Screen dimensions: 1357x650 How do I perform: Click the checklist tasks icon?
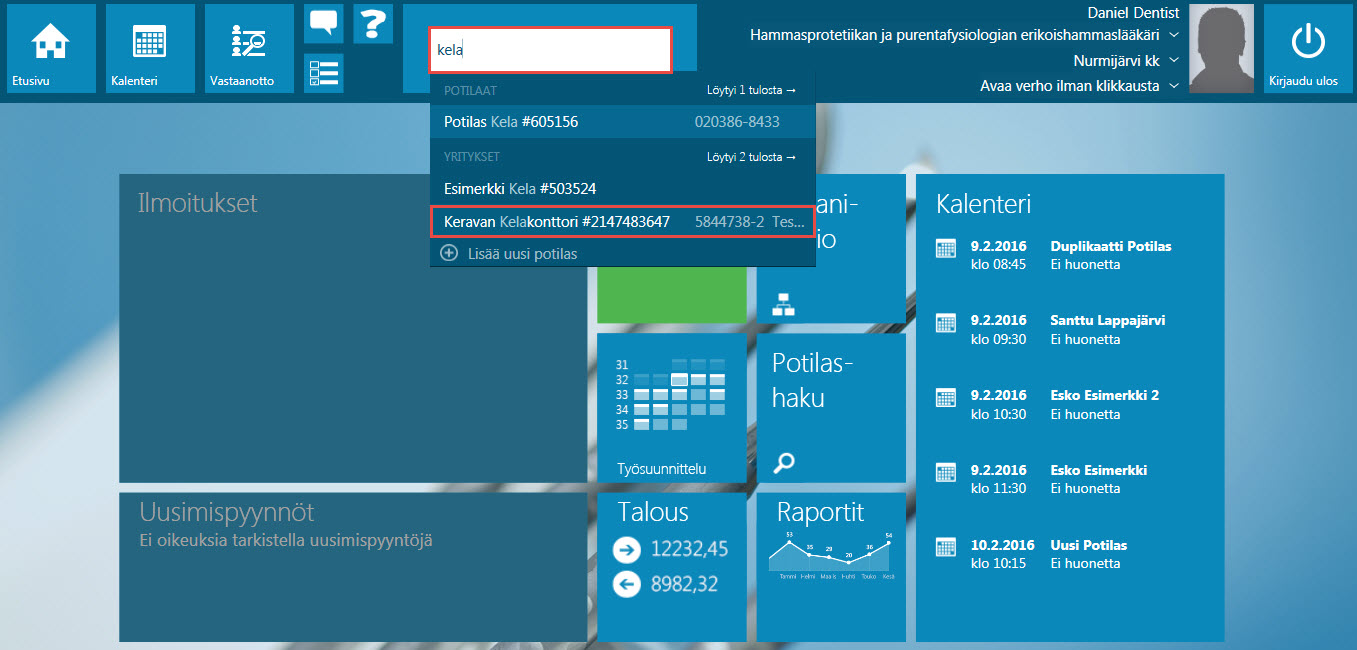point(323,73)
